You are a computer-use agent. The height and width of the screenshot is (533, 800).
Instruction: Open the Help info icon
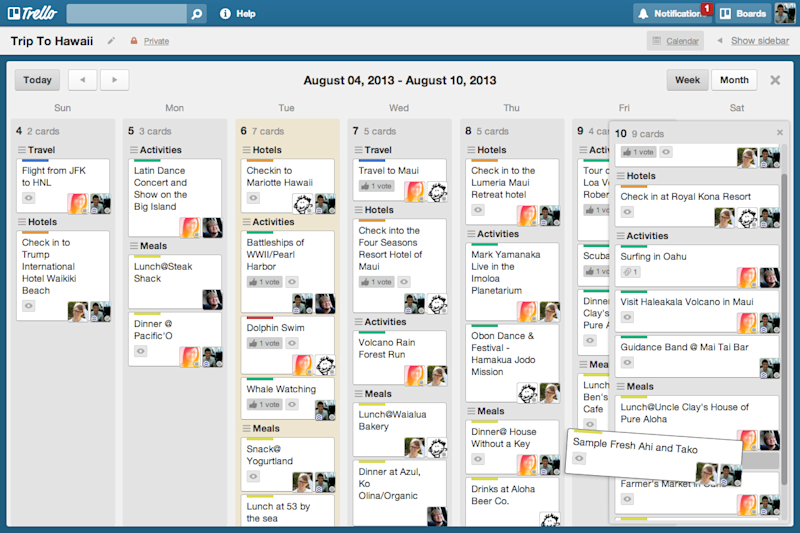pos(225,14)
